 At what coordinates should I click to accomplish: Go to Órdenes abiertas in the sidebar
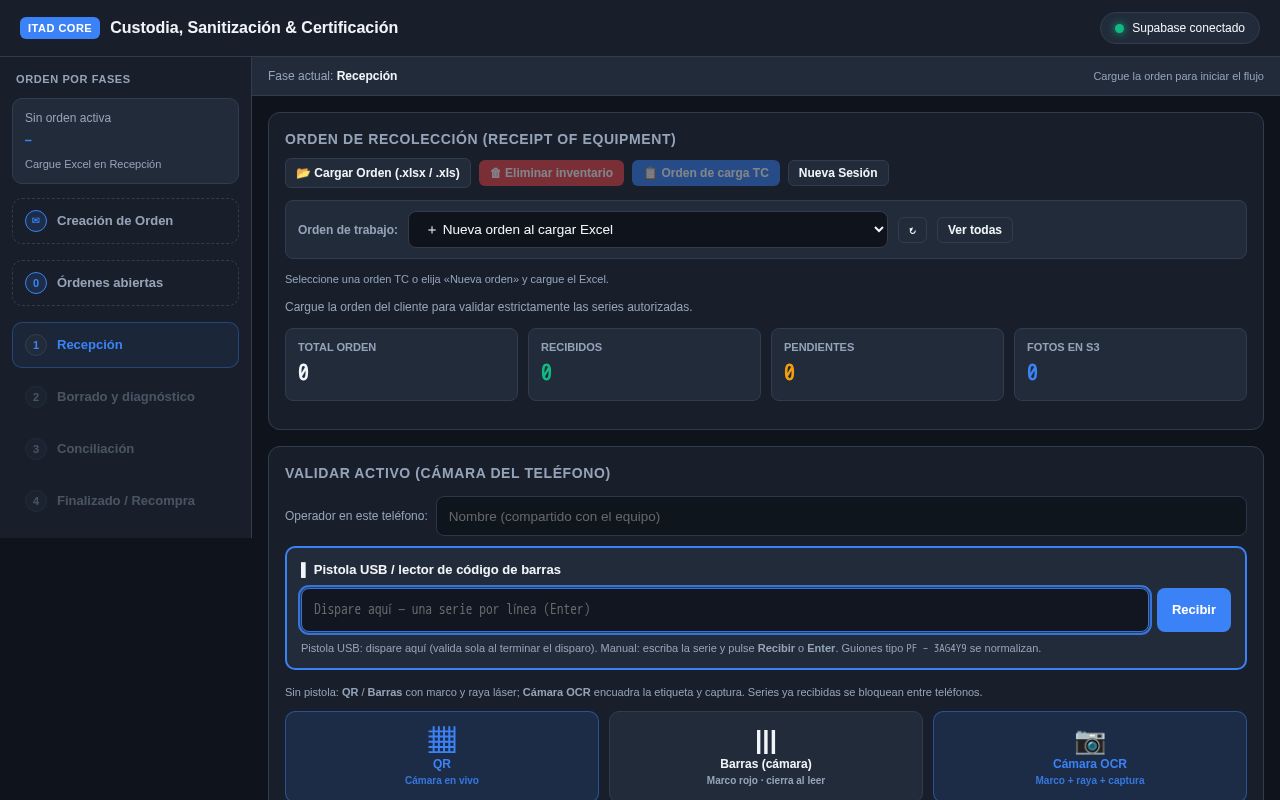tap(126, 283)
